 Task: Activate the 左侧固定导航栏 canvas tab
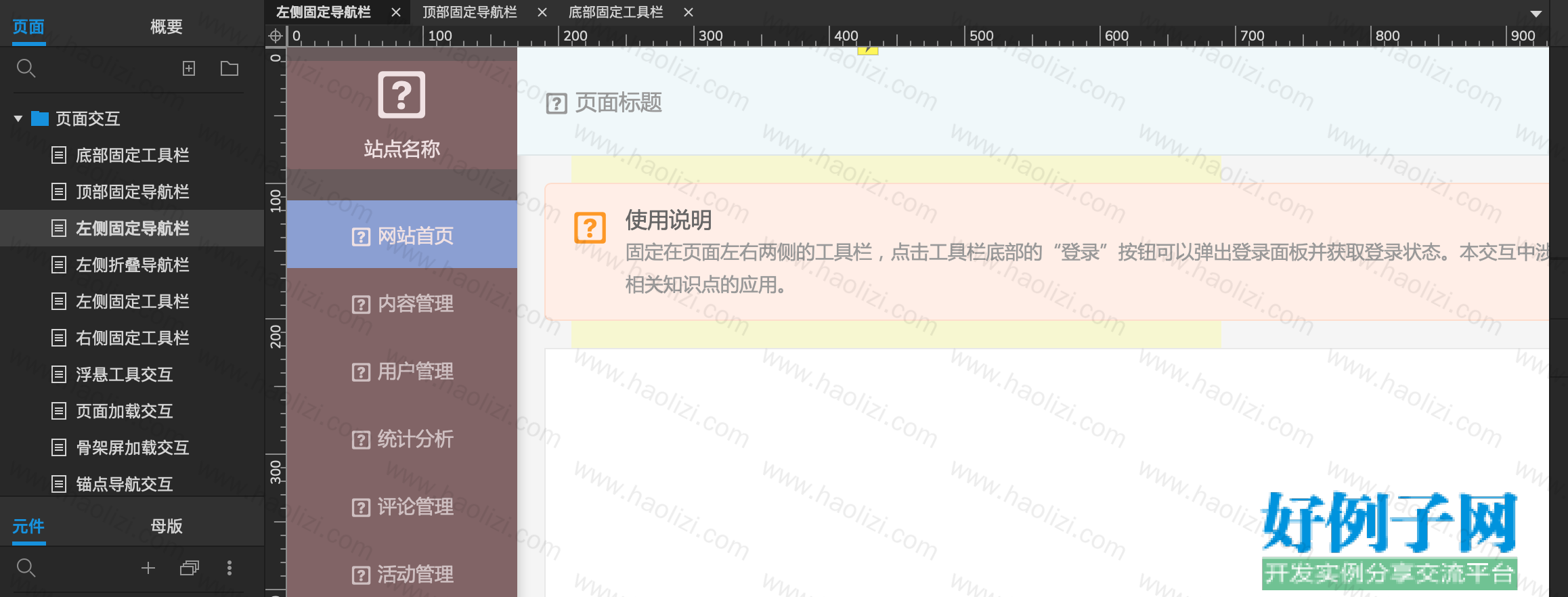point(324,12)
